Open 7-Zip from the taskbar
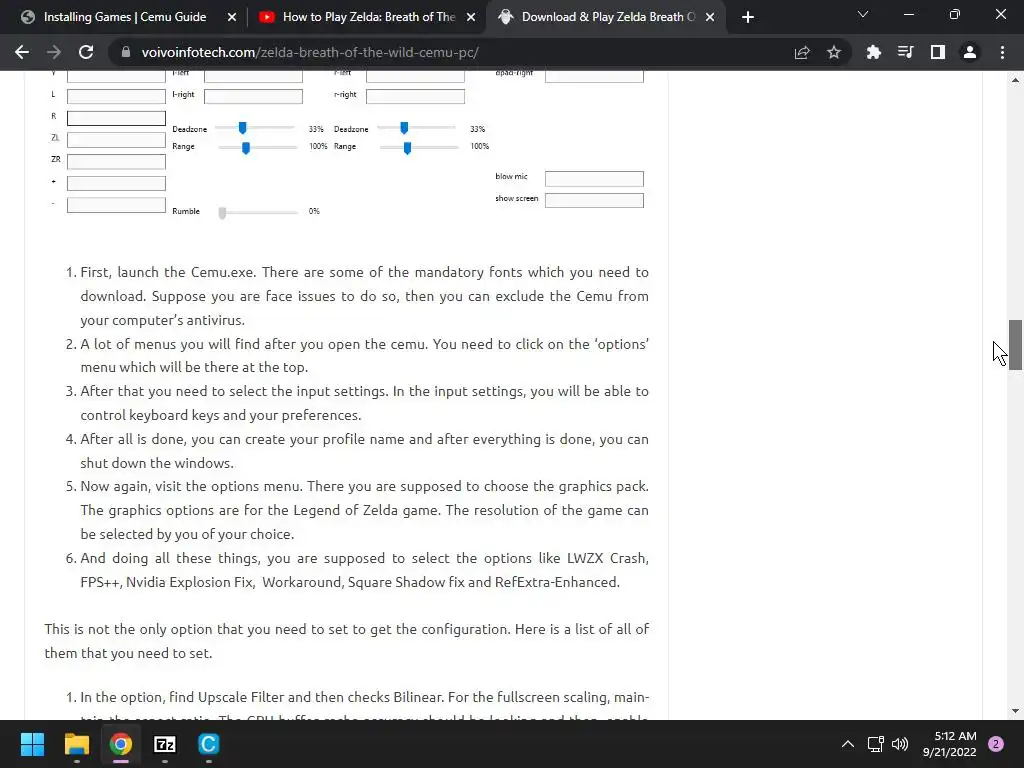1024x768 pixels. (x=165, y=744)
